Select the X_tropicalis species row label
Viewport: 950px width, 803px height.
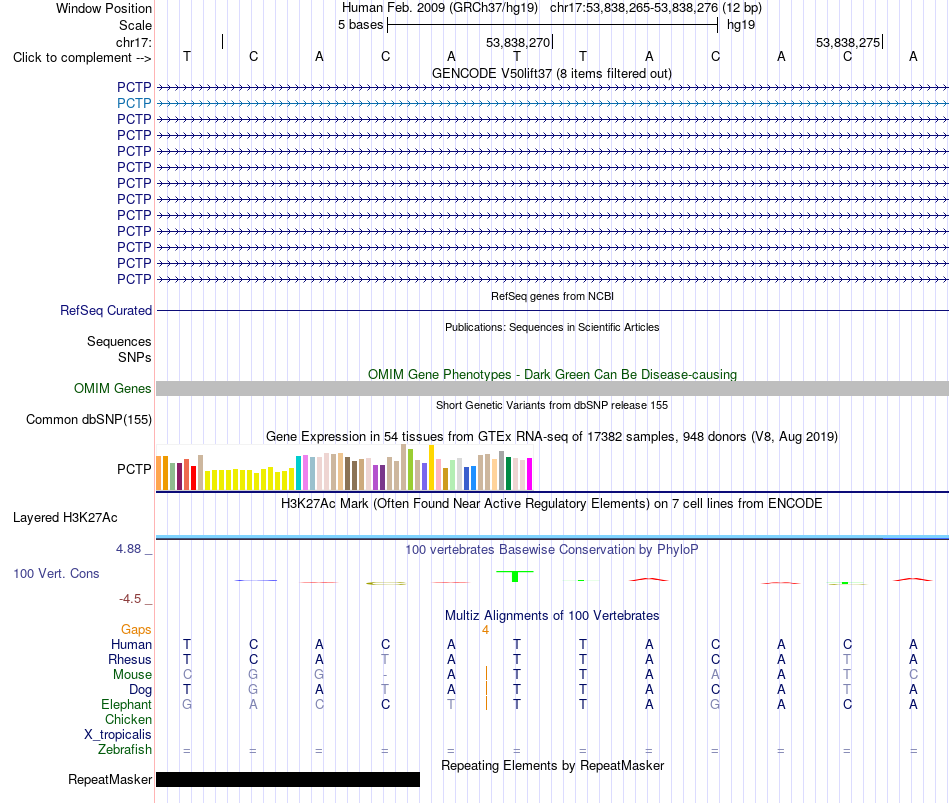pyautogui.click(x=118, y=735)
